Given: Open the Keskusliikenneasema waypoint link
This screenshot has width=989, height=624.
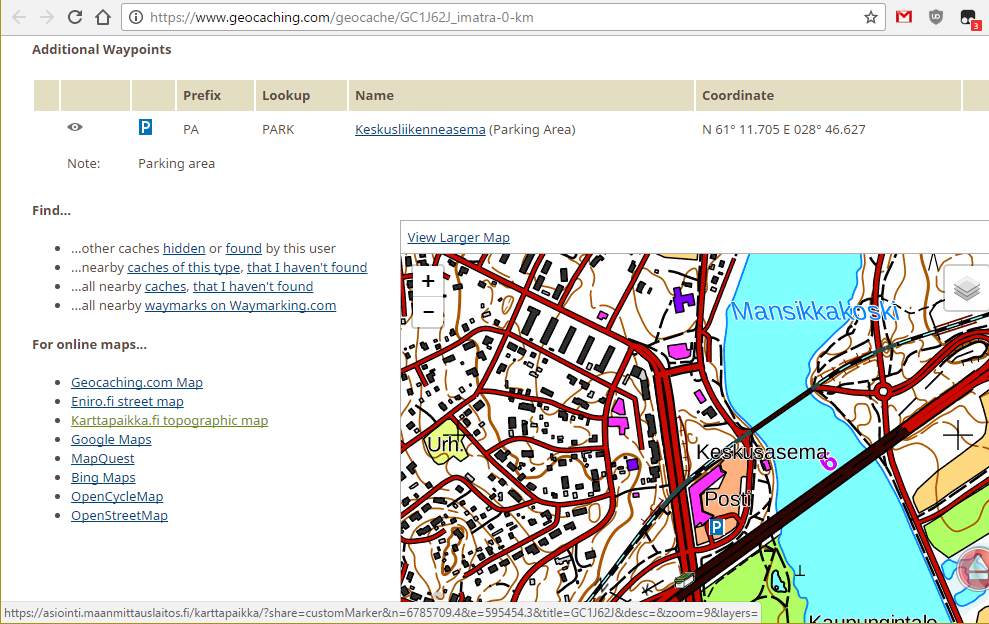Looking at the screenshot, I should [x=420, y=129].
